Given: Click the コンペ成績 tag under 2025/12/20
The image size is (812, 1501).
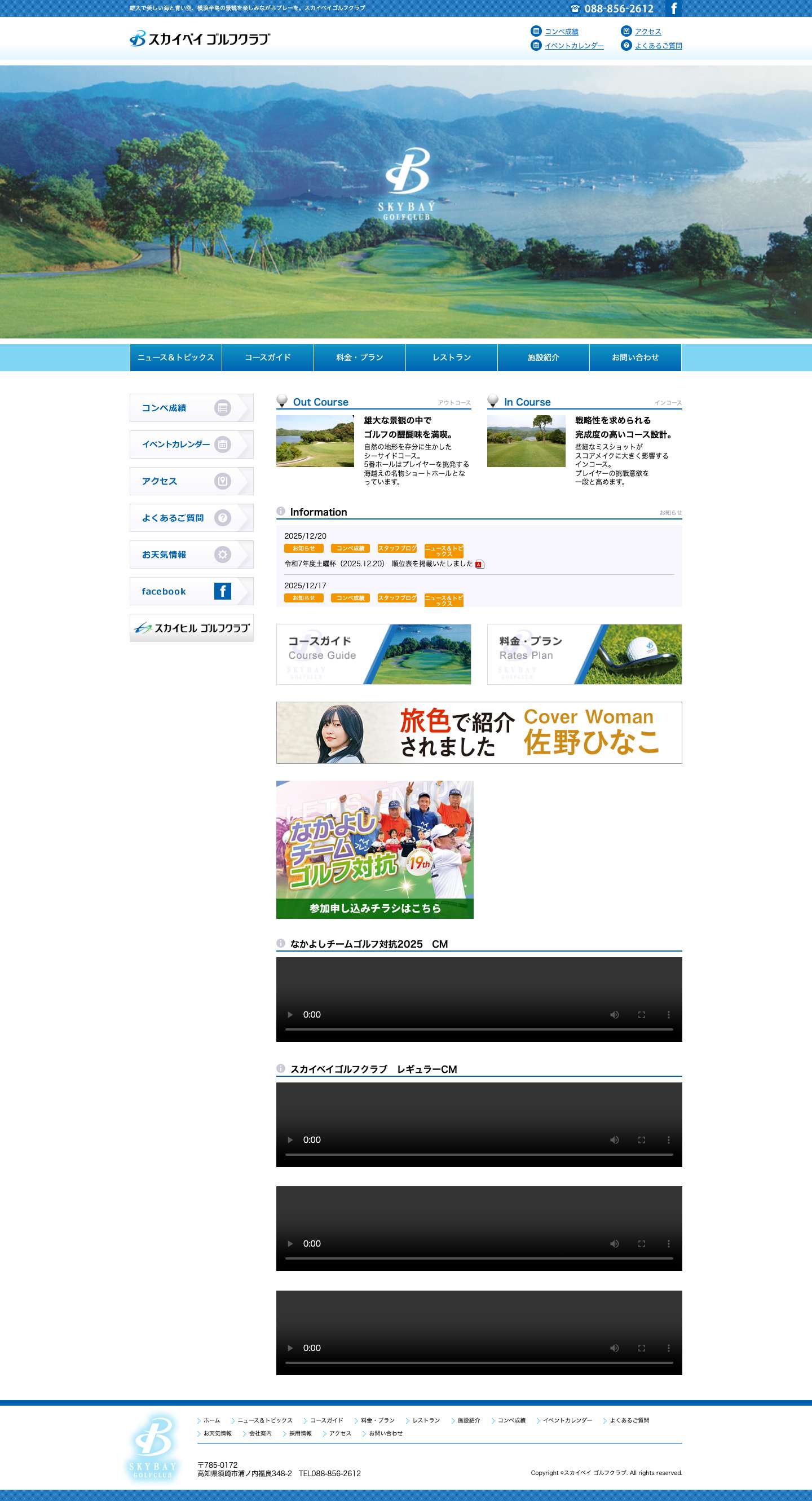Looking at the screenshot, I should 350,548.
